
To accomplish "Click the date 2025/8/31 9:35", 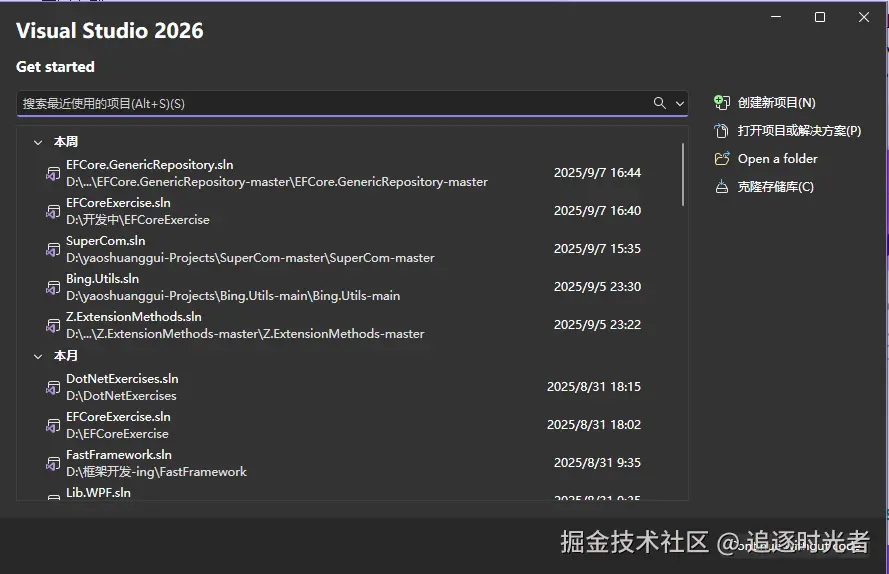I will [x=597, y=462].
